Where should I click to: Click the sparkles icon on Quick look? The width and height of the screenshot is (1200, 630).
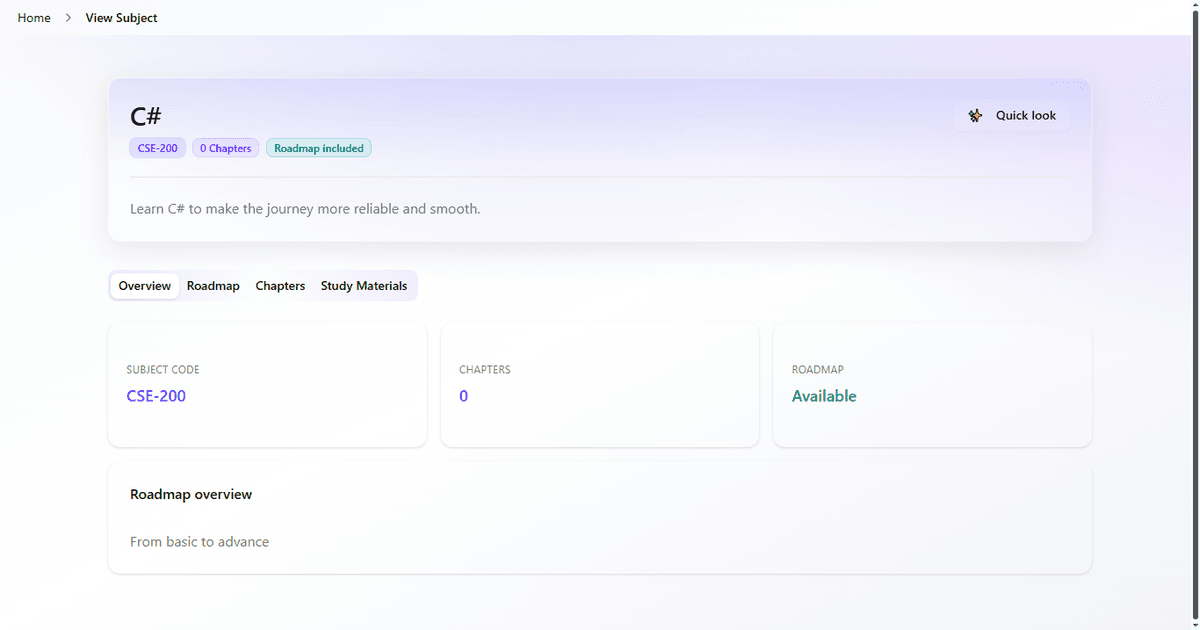975,115
